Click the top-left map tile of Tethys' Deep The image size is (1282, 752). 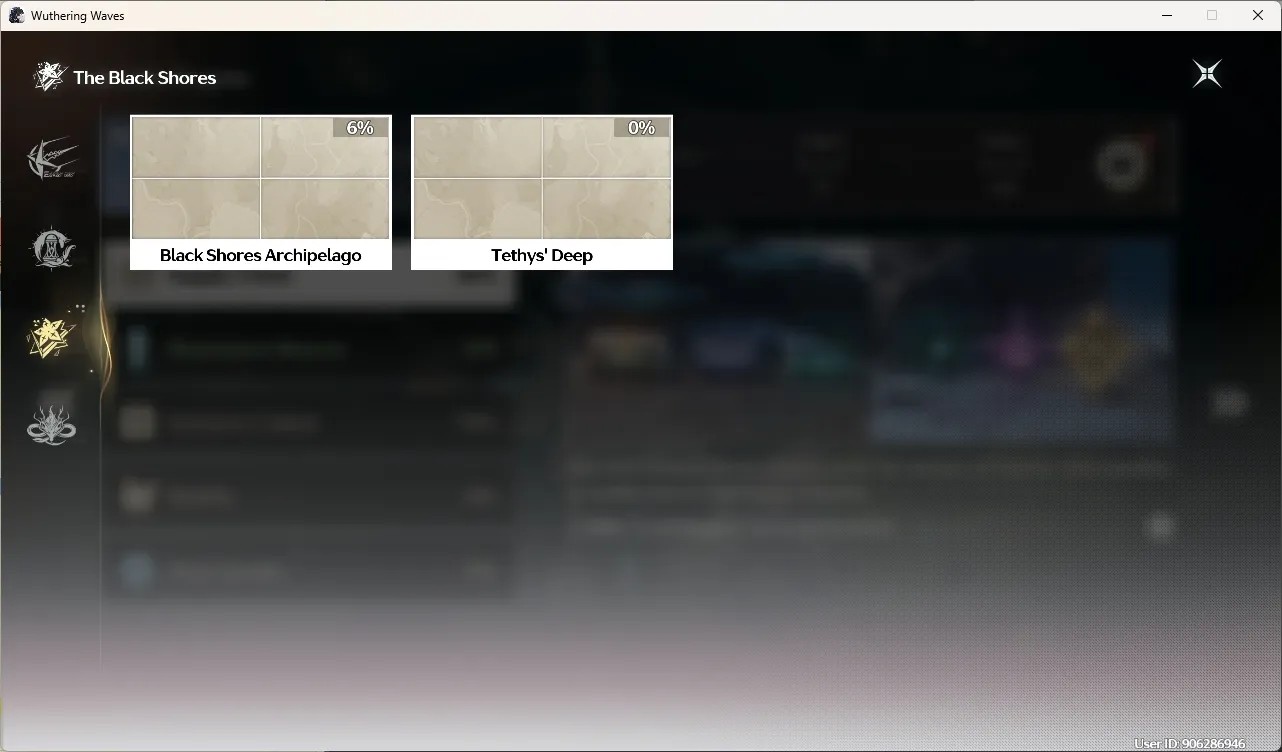click(x=477, y=147)
